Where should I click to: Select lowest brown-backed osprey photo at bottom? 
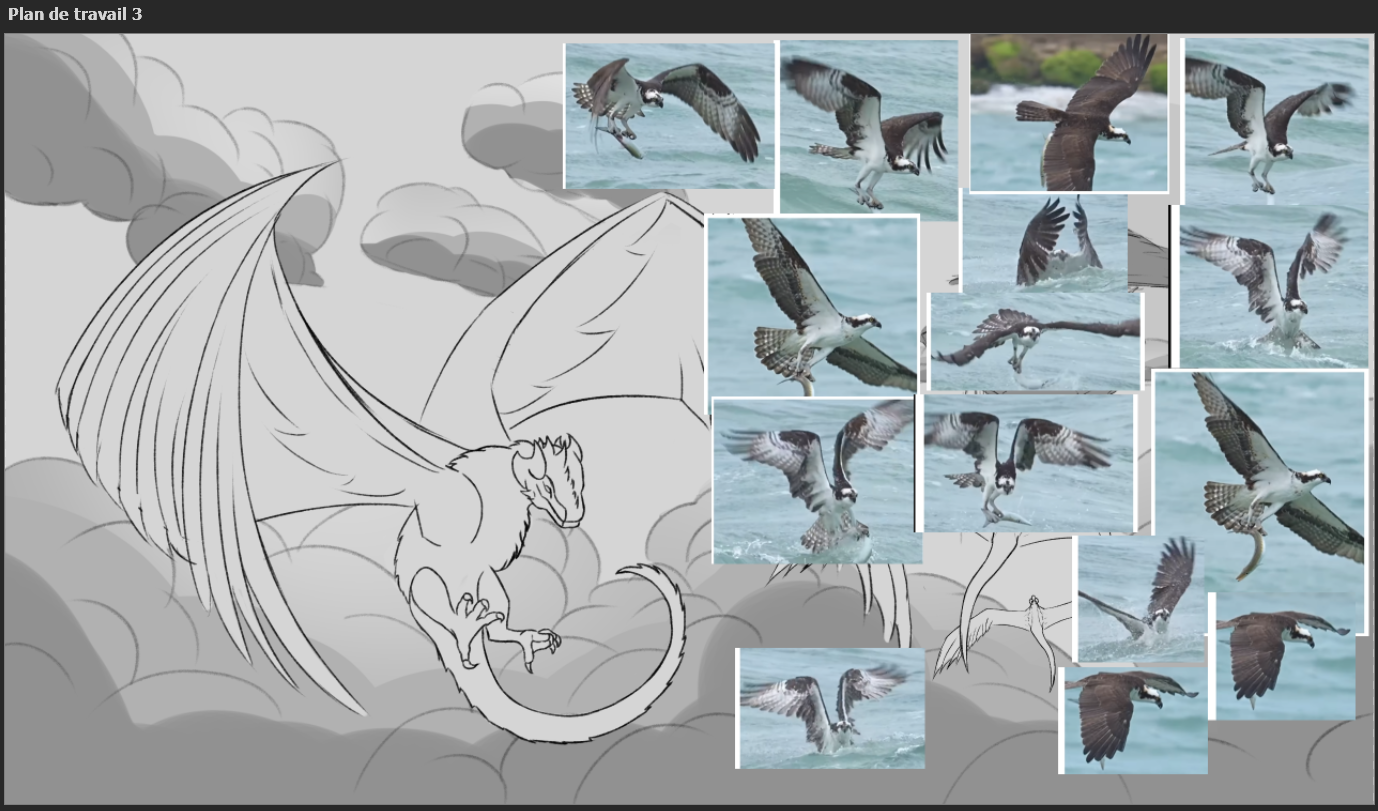click(x=1133, y=720)
